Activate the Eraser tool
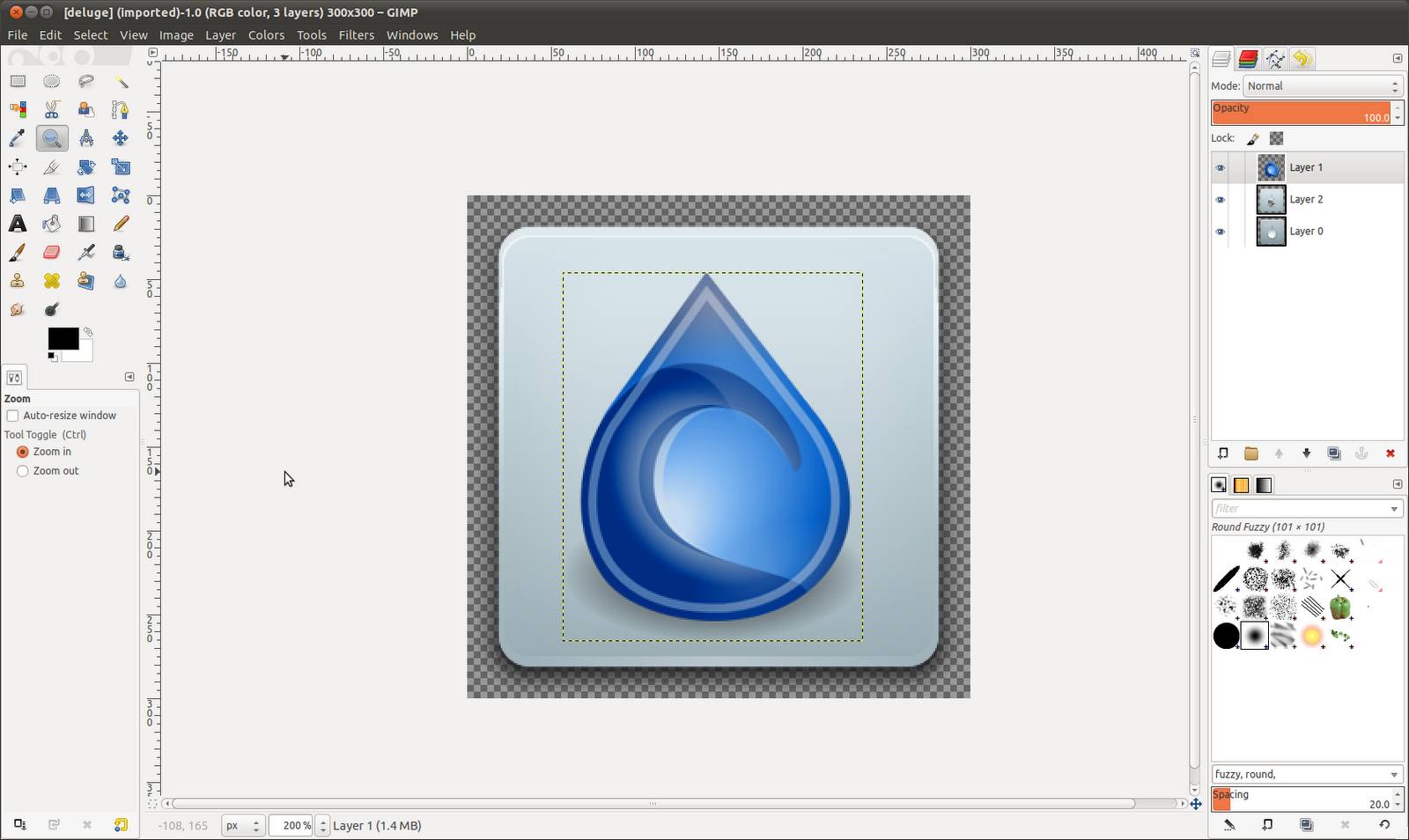This screenshot has width=1409, height=840. click(52, 253)
